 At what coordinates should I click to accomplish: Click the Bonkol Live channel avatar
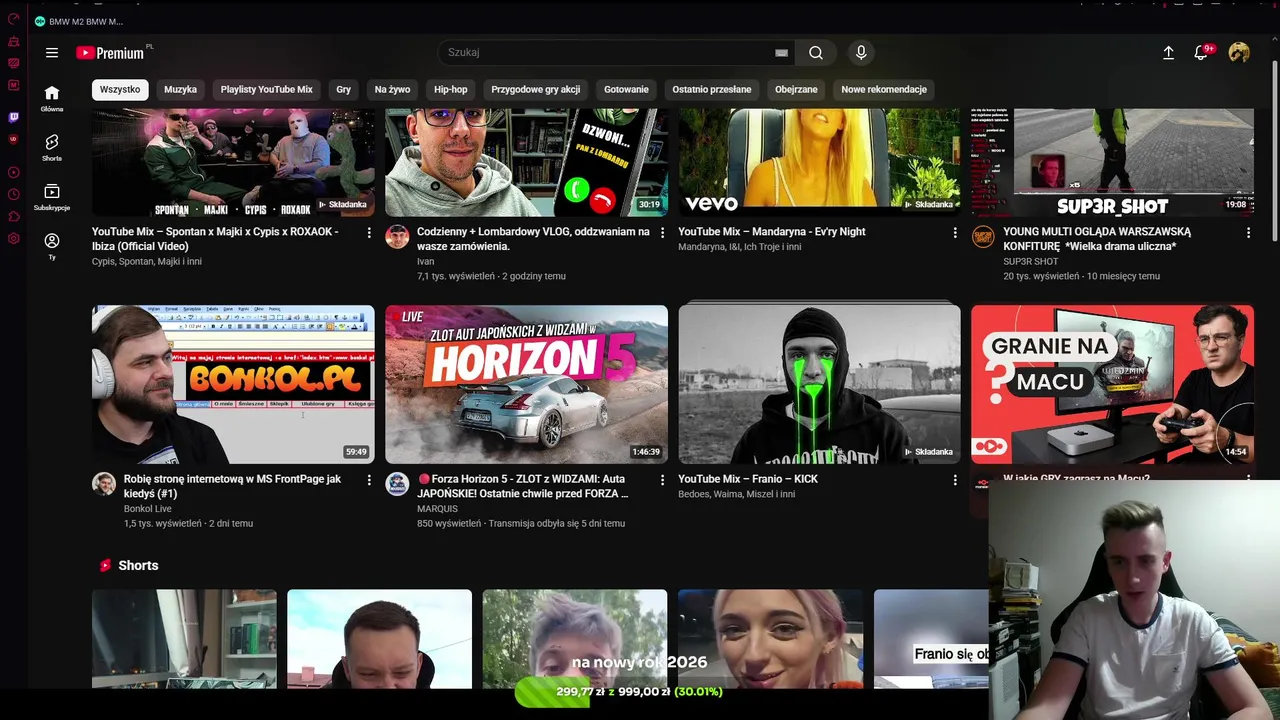point(104,484)
